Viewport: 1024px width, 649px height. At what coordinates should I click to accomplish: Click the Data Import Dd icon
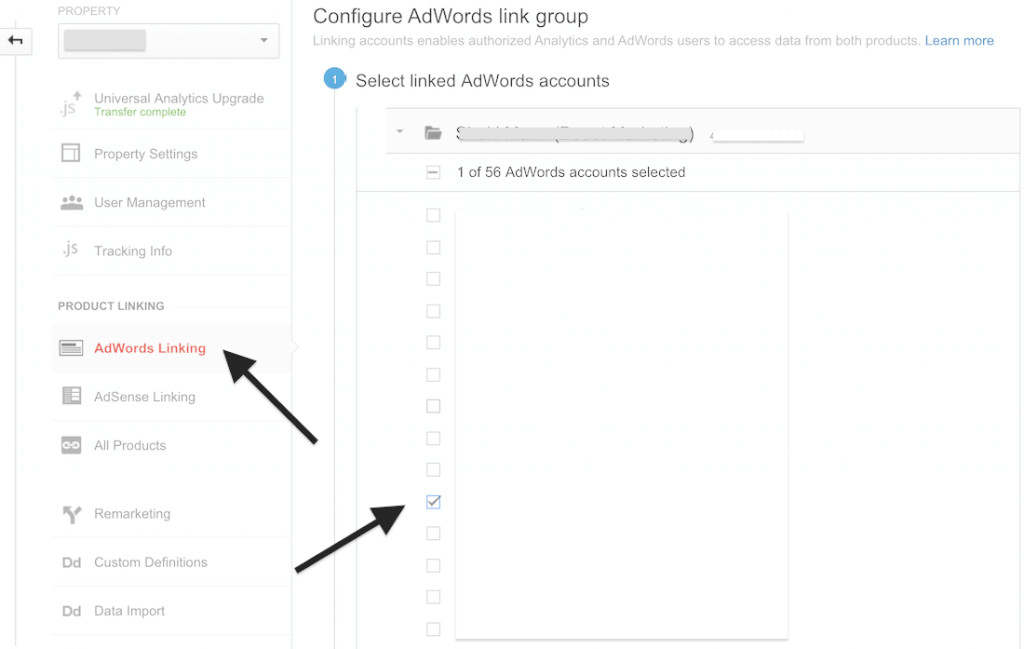tap(71, 611)
